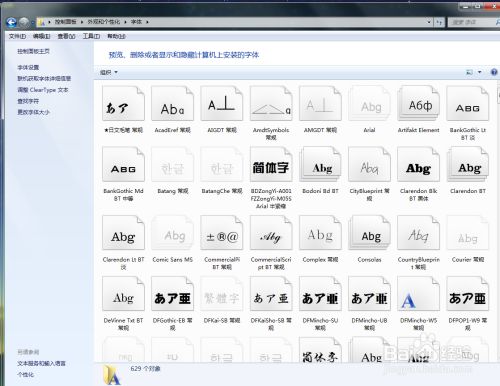Select the DeVinne Txt BT font icon
Screen dimensions: 500x386
pyautogui.click(x=123, y=294)
